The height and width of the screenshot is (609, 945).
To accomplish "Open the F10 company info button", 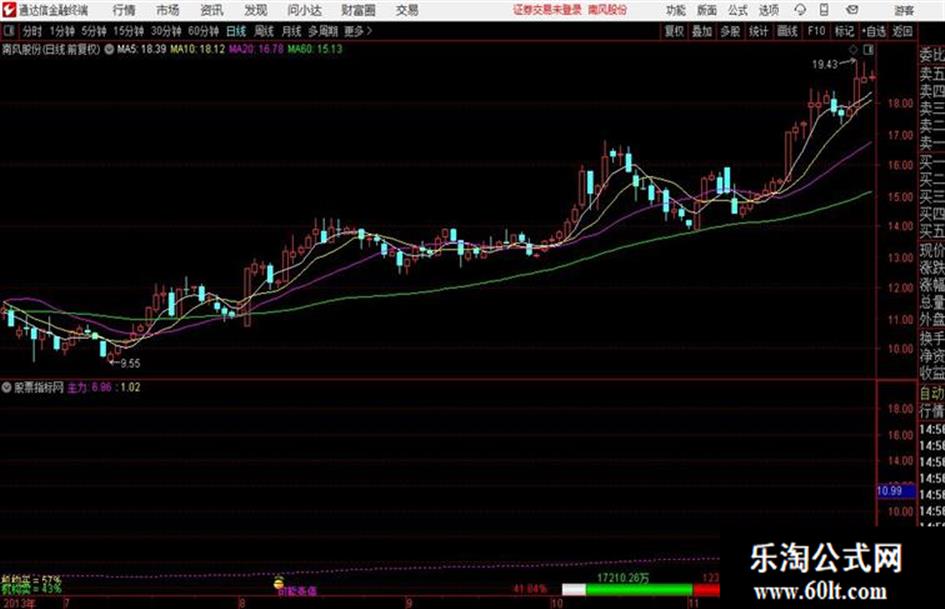I will (x=816, y=31).
